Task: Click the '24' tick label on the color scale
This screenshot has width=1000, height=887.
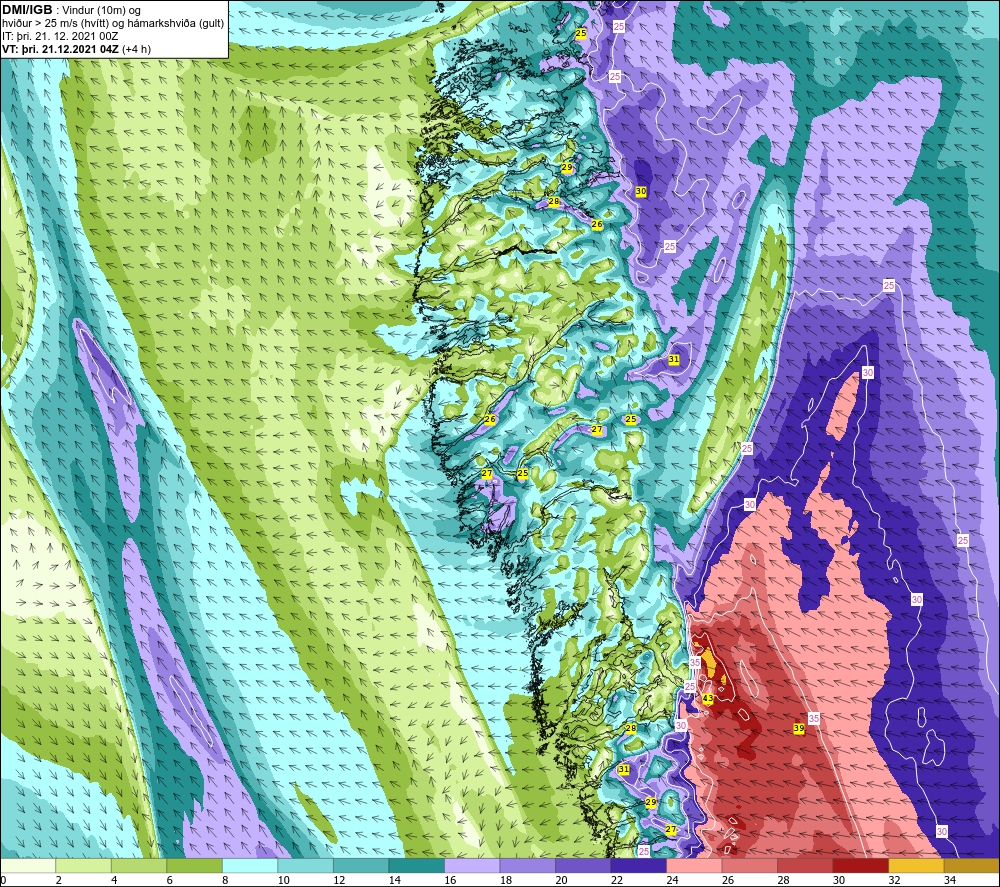Action: coord(672,881)
